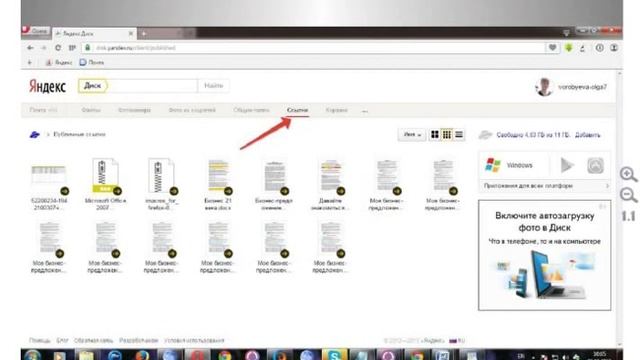
Task: Open the Windows Start button
Action: point(32,356)
